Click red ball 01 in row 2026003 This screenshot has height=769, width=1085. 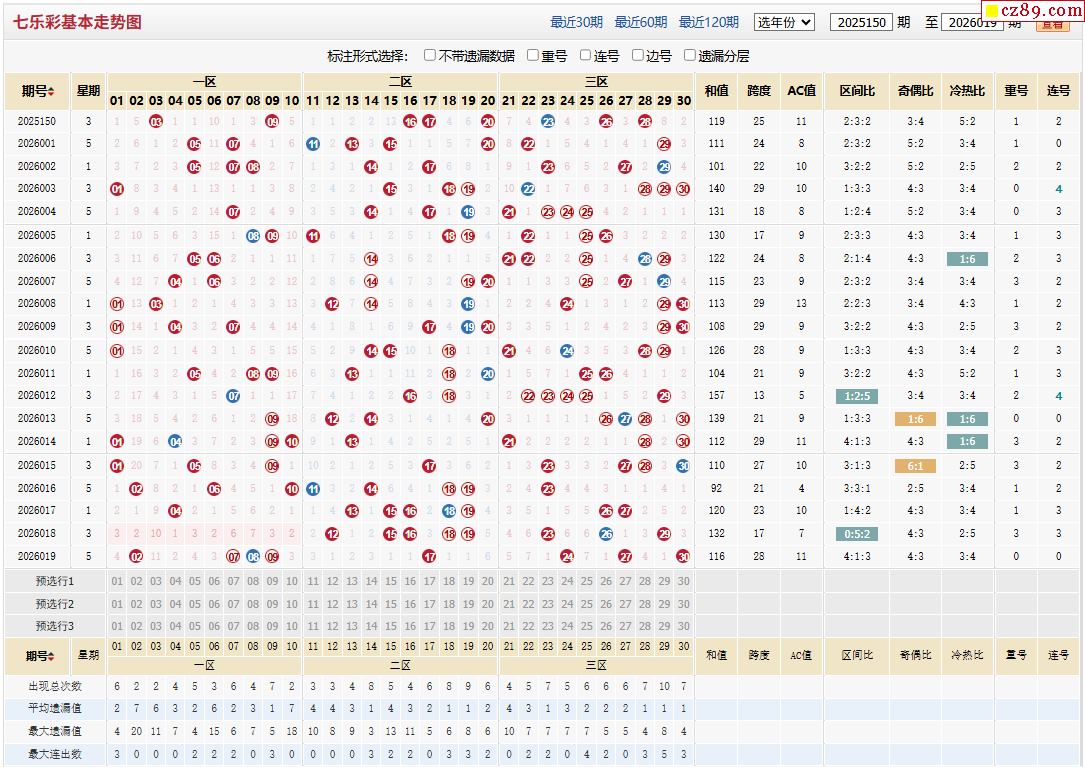[117, 189]
